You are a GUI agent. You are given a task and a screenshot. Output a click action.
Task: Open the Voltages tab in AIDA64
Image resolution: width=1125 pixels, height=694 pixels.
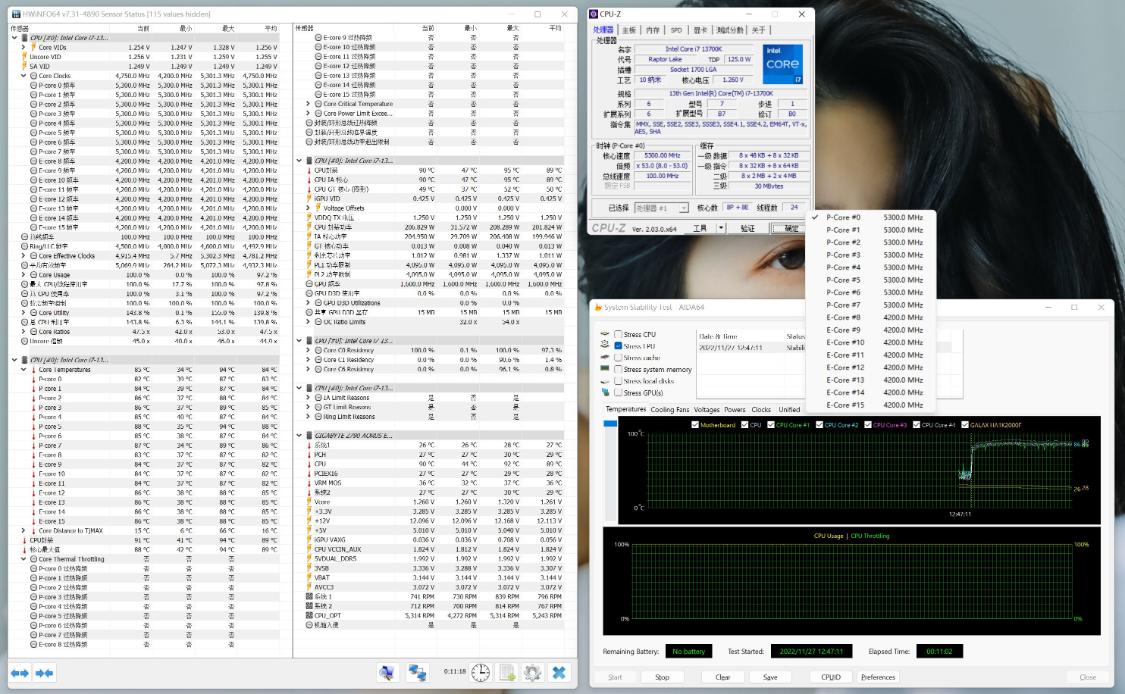707,409
